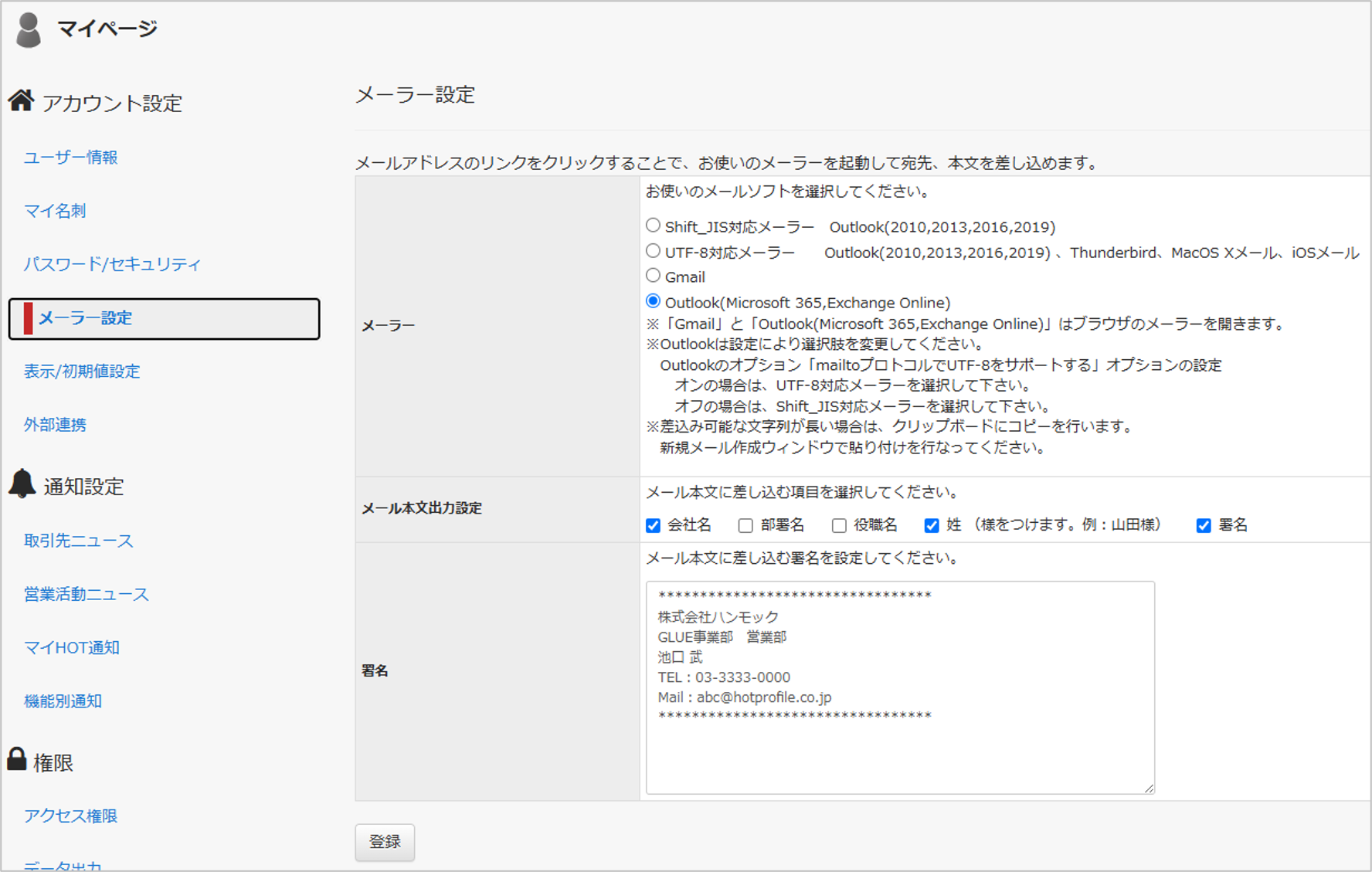The height and width of the screenshot is (872, 1372).
Task: Click the メール本文に差し込む署名を設定してください text
Action: [x=802, y=558]
